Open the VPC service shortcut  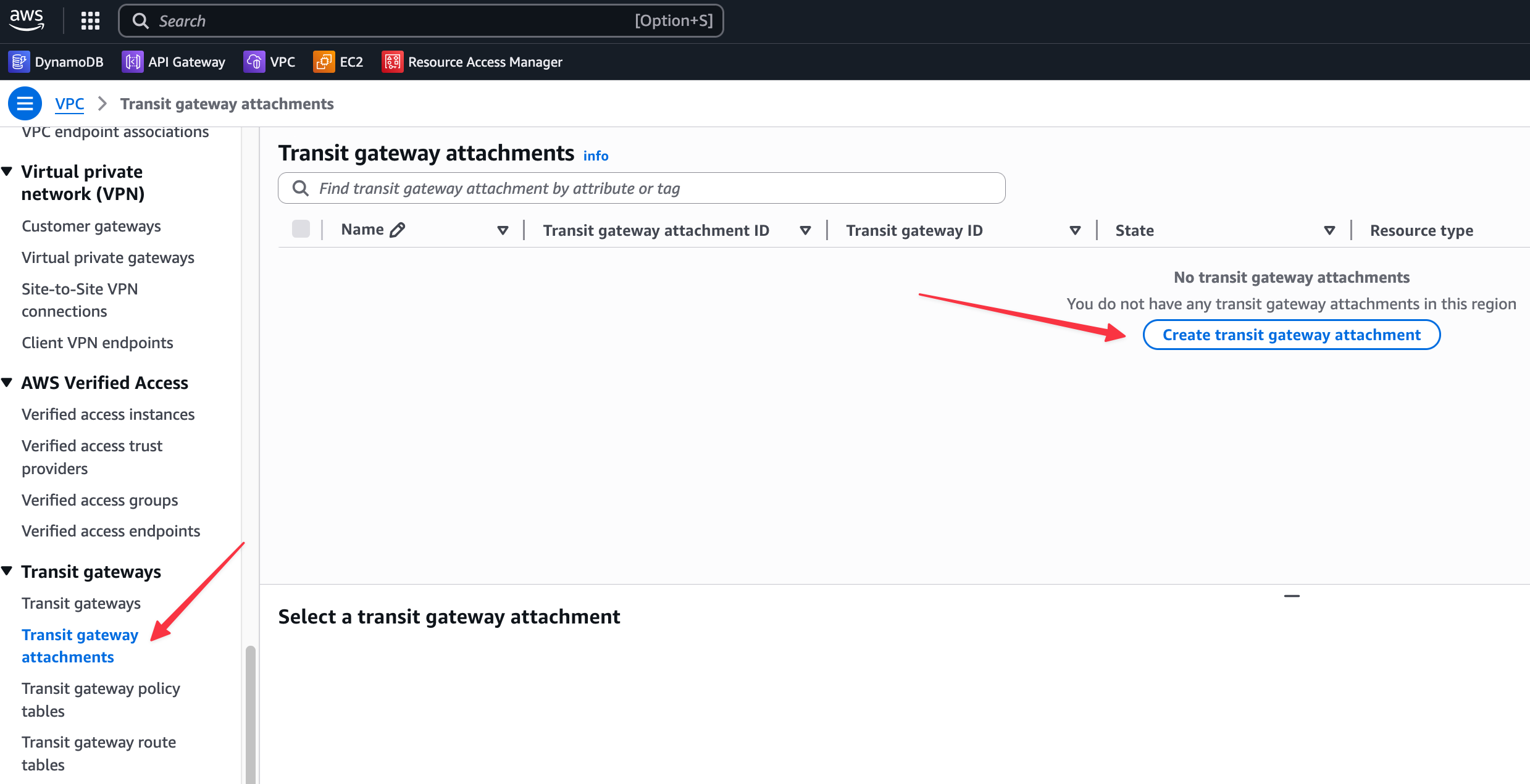269,62
